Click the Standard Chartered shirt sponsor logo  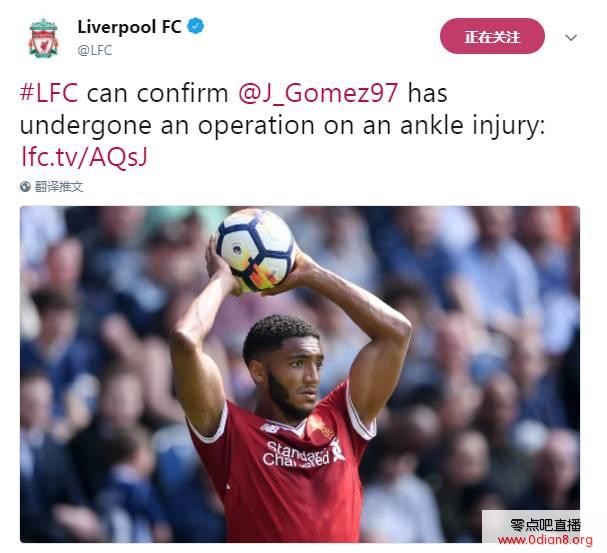point(297,454)
